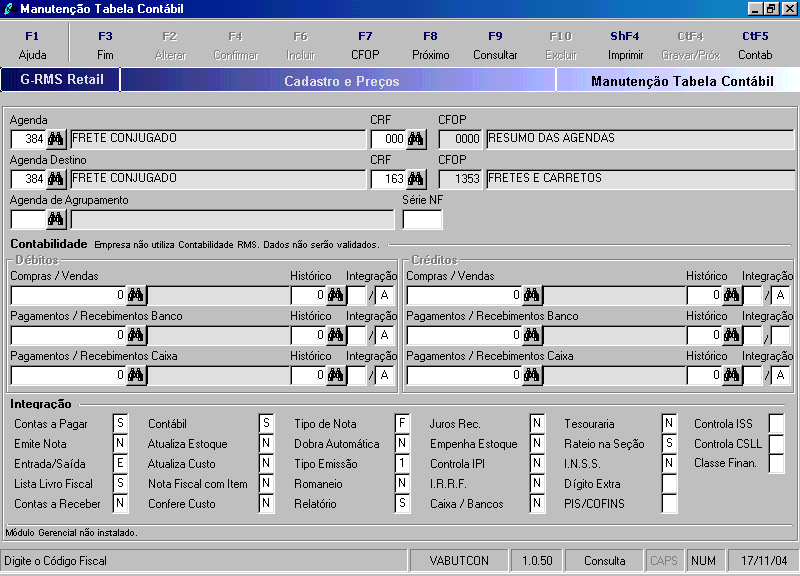
Task: Open the CRF 000 lookup binoculars
Action: coord(415,139)
